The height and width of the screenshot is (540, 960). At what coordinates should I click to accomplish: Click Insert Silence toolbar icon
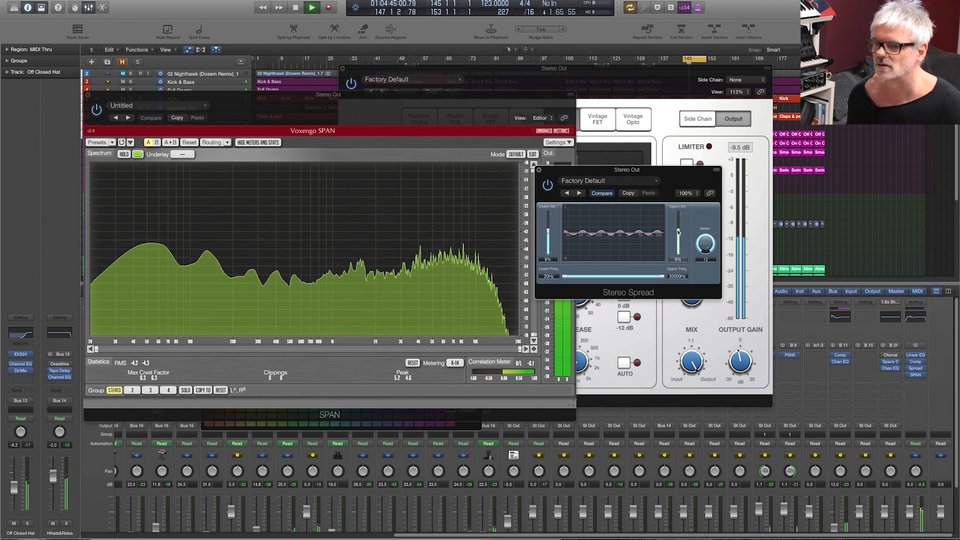click(x=748, y=28)
